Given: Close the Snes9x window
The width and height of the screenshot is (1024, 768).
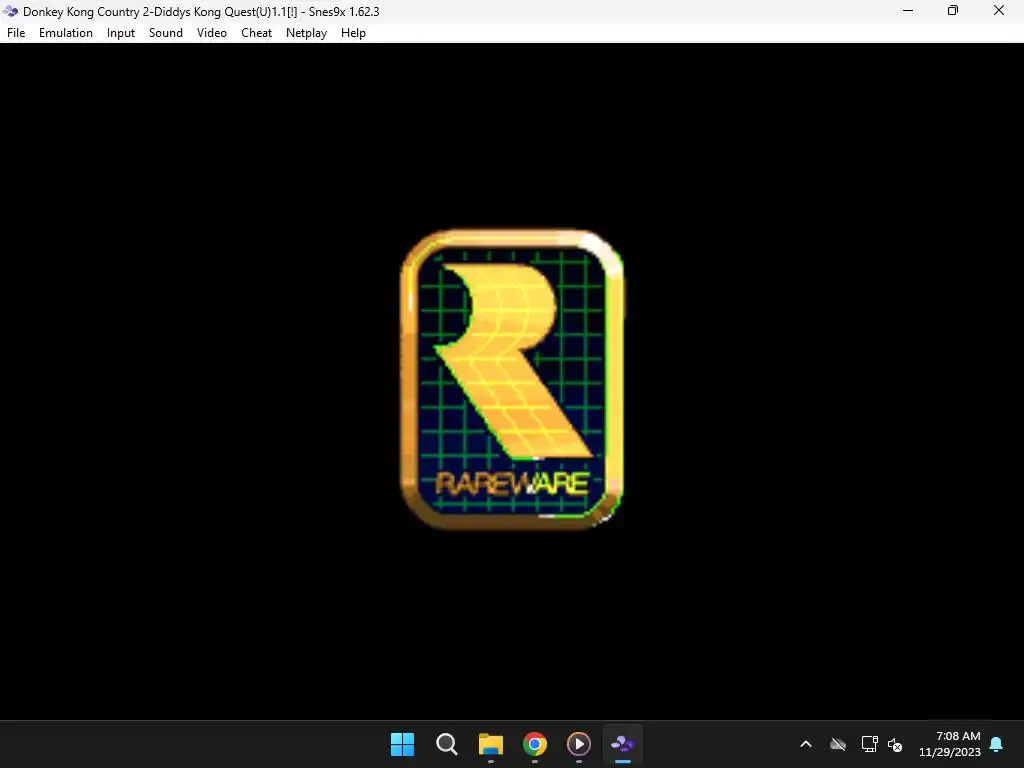Looking at the screenshot, I should [999, 10].
